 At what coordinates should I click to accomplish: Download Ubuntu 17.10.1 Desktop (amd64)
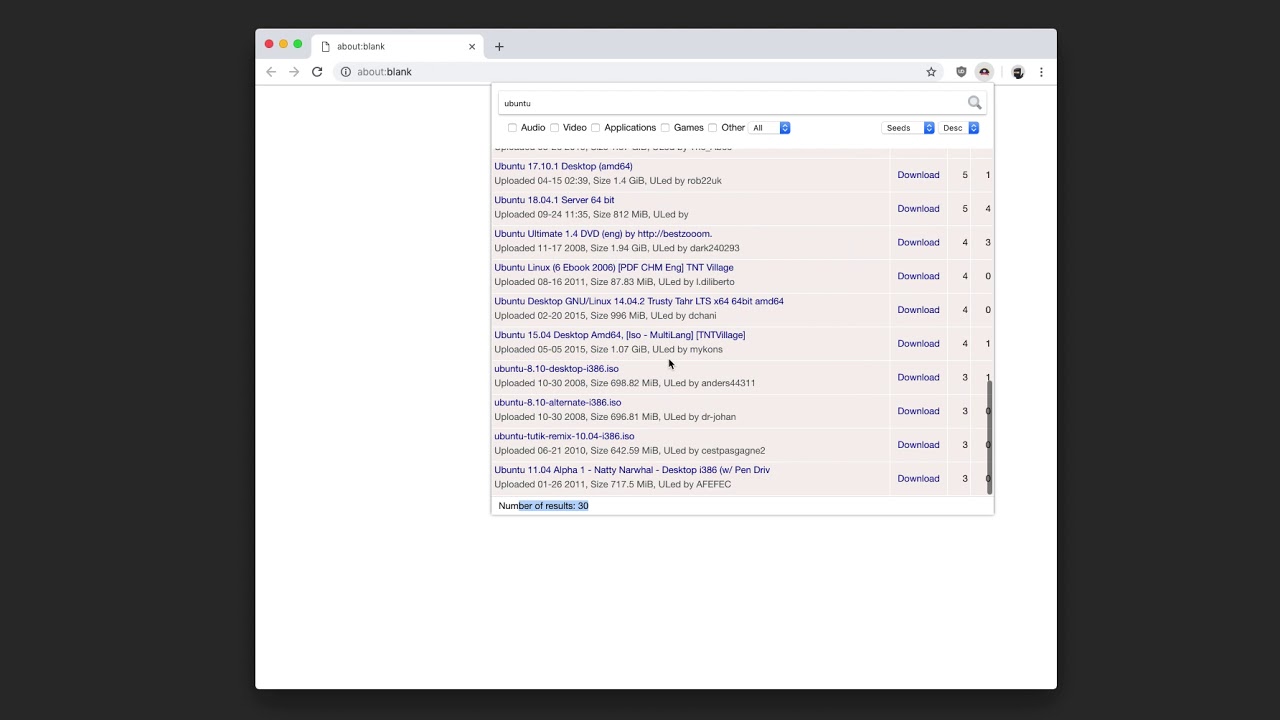(918, 175)
